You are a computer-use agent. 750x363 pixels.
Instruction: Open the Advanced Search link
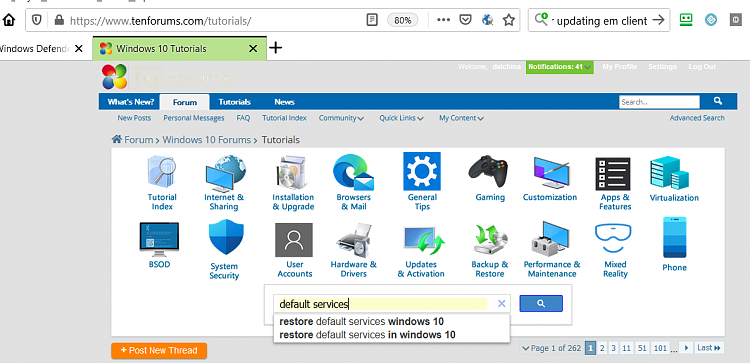[697, 118]
